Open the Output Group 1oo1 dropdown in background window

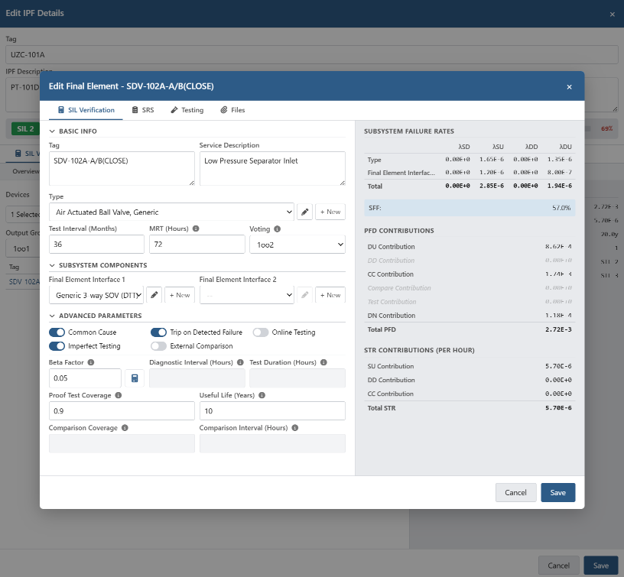23,249
